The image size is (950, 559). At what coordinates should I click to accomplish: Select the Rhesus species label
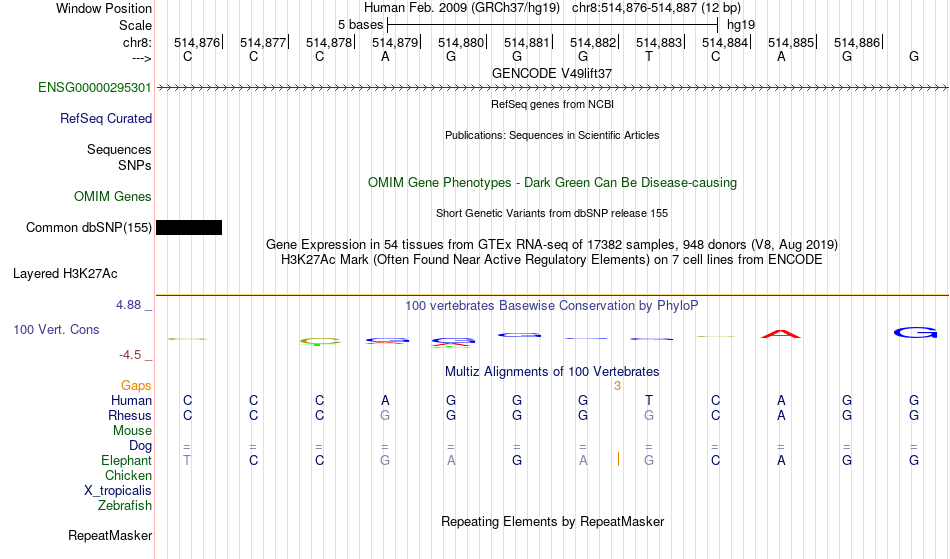[x=130, y=415]
